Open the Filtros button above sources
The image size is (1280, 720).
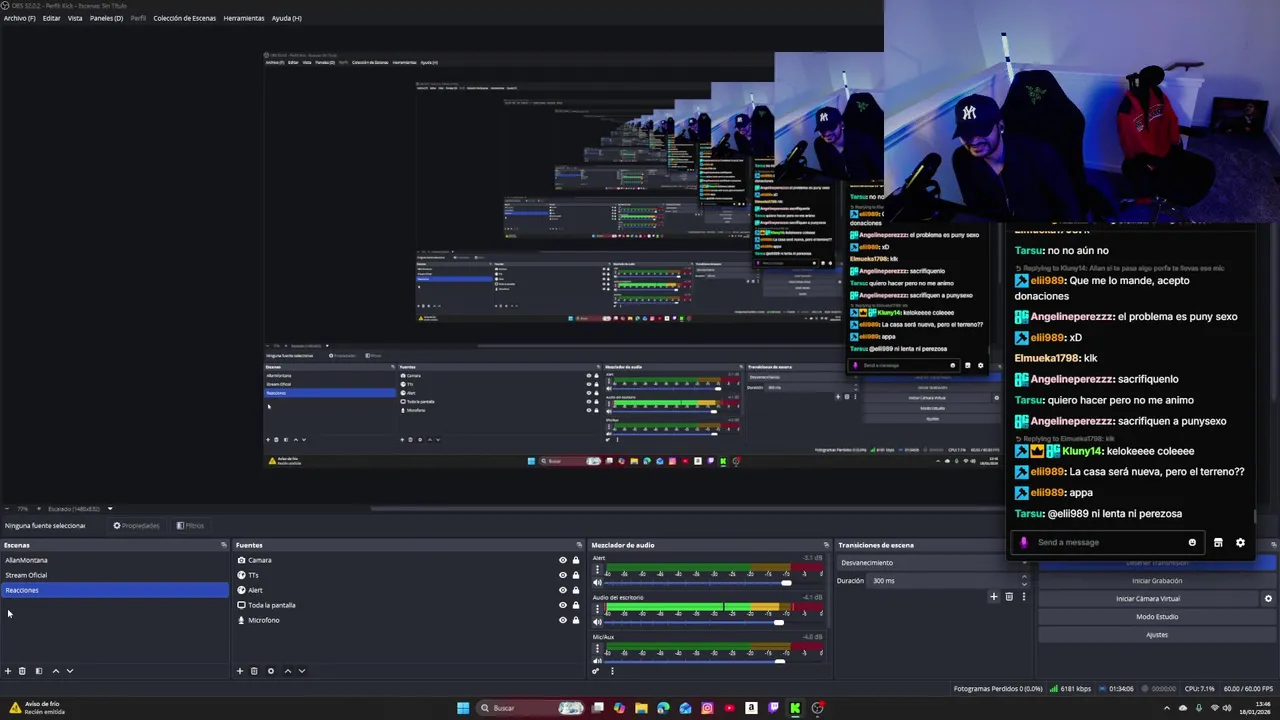(x=190, y=526)
